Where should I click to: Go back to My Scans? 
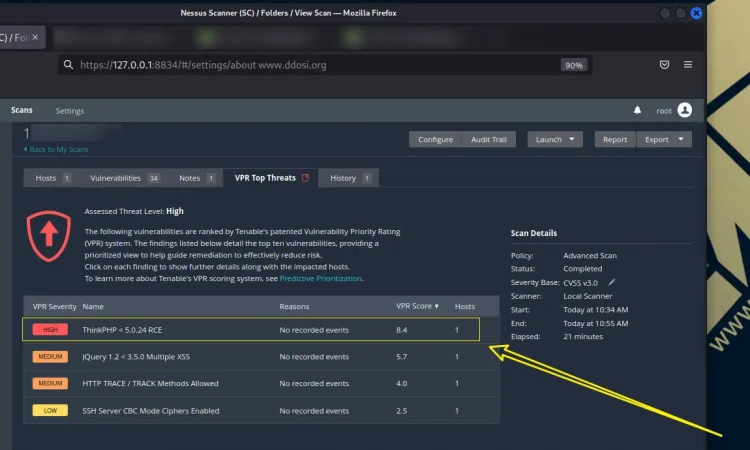[x=56, y=150]
